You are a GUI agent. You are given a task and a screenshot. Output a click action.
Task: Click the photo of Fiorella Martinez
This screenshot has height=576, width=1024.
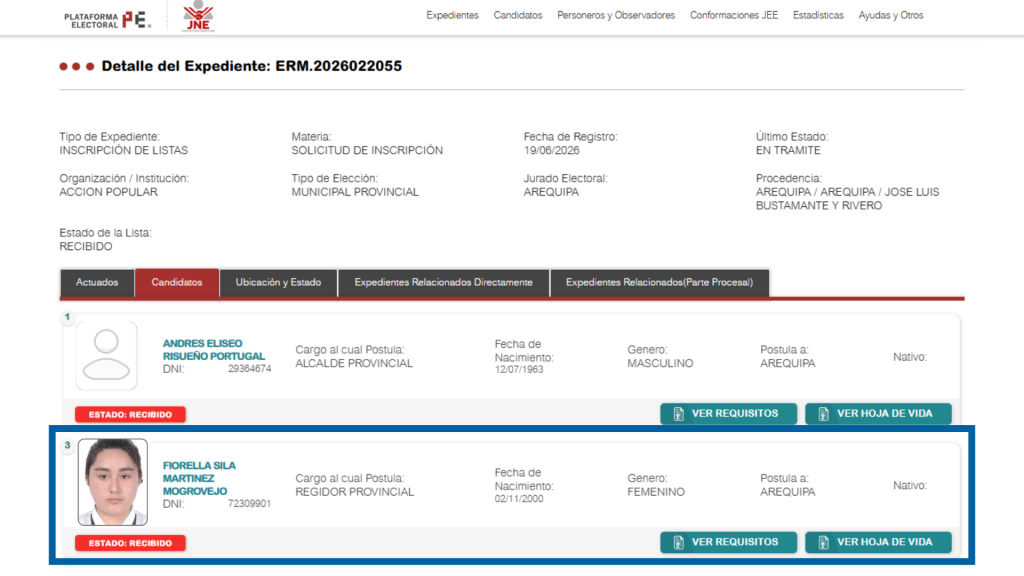click(x=113, y=482)
